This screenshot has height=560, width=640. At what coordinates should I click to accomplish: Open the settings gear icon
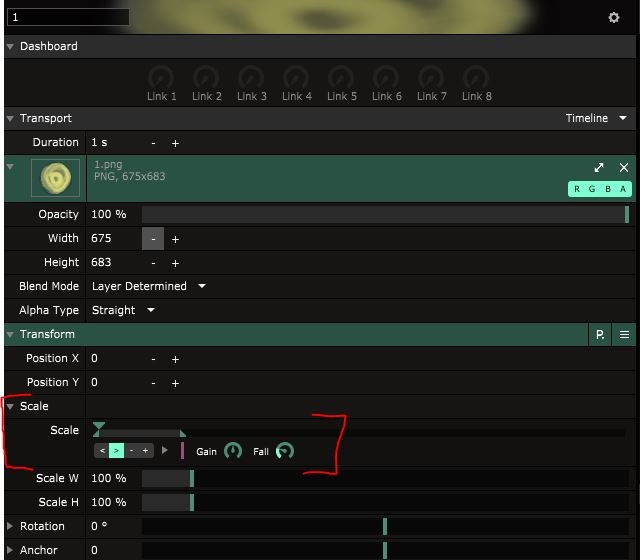(x=614, y=17)
